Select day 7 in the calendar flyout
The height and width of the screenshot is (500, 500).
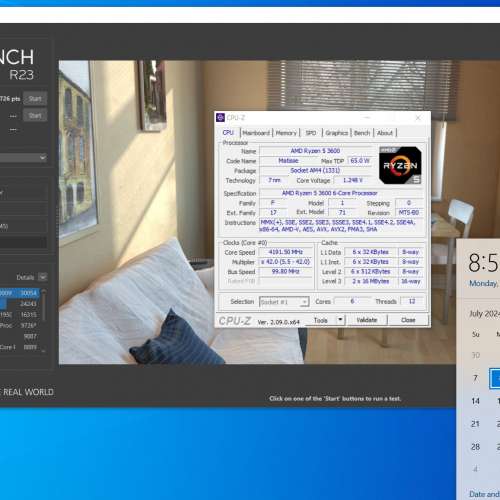click(x=476, y=378)
